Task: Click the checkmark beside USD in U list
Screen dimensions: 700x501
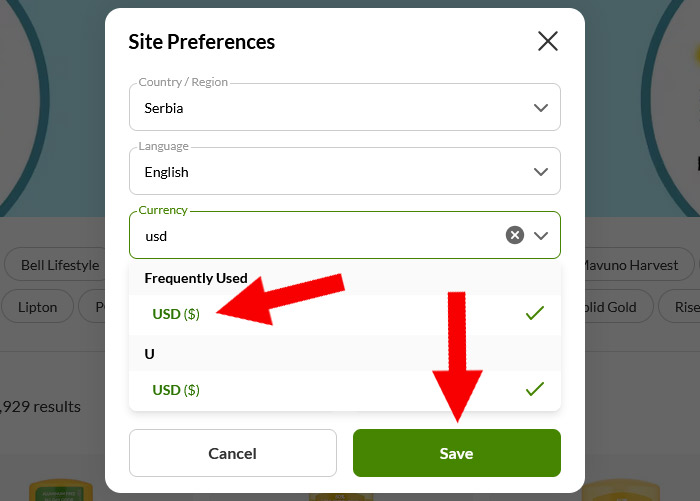Action: tap(535, 390)
